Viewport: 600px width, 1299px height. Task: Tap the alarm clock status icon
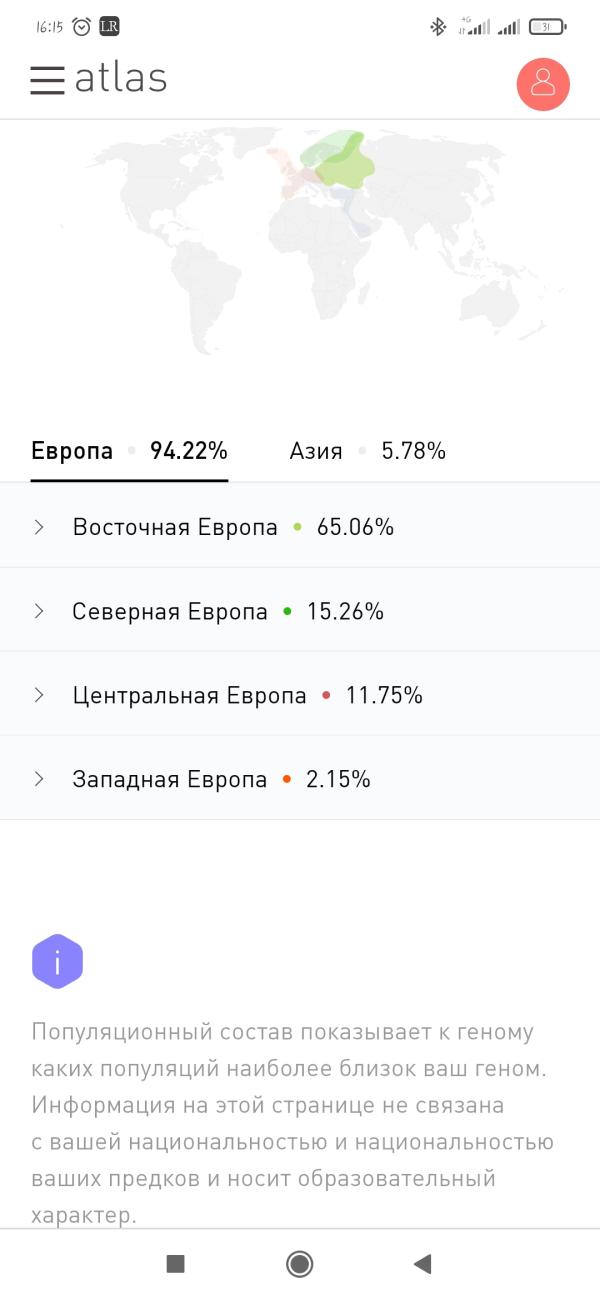pyautogui.click(x=82, y=27)
